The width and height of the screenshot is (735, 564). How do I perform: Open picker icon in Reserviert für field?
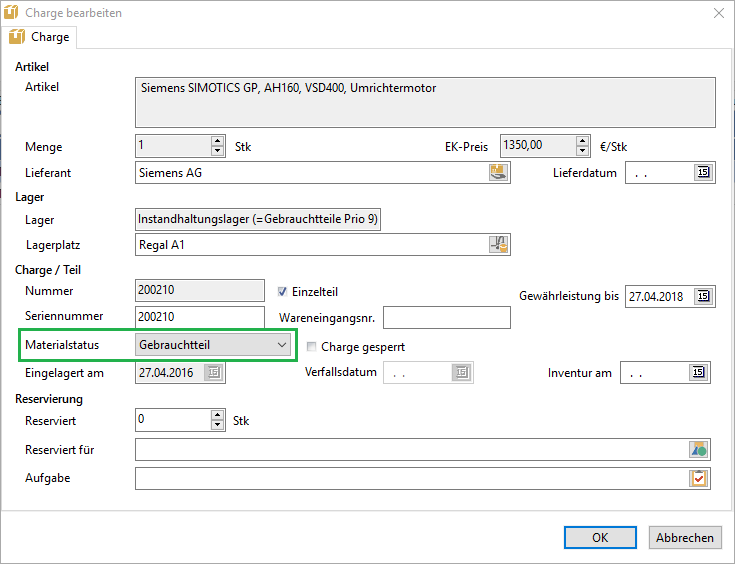pyautogui.click(x=698, y=450)
